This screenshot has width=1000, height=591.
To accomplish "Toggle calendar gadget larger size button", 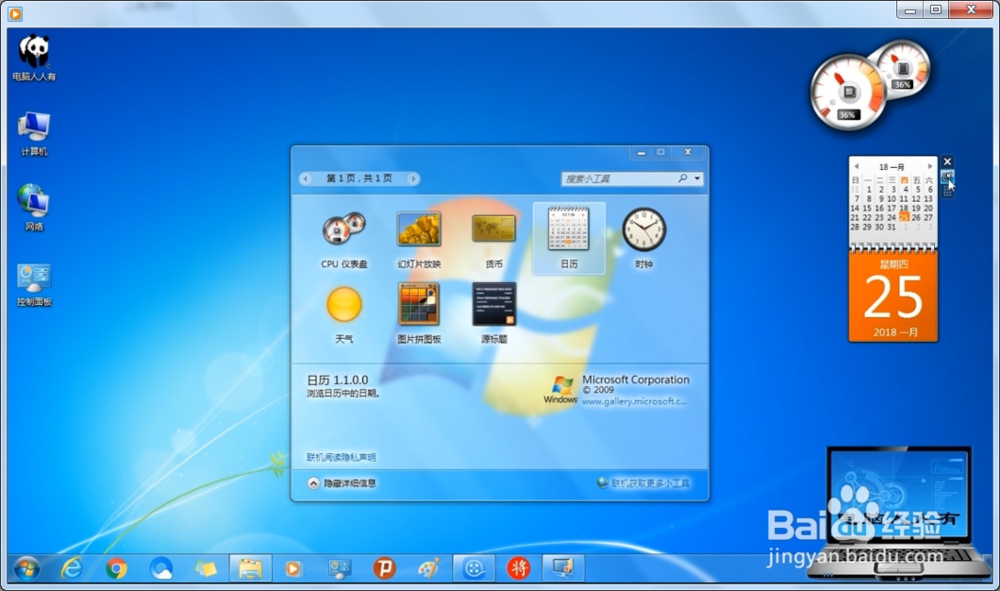I will tap(947, 176).
